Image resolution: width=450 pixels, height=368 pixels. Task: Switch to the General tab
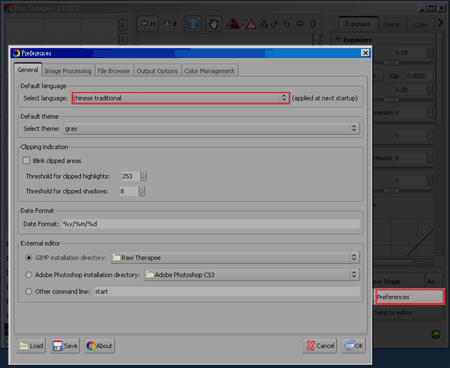coord(28,70)
